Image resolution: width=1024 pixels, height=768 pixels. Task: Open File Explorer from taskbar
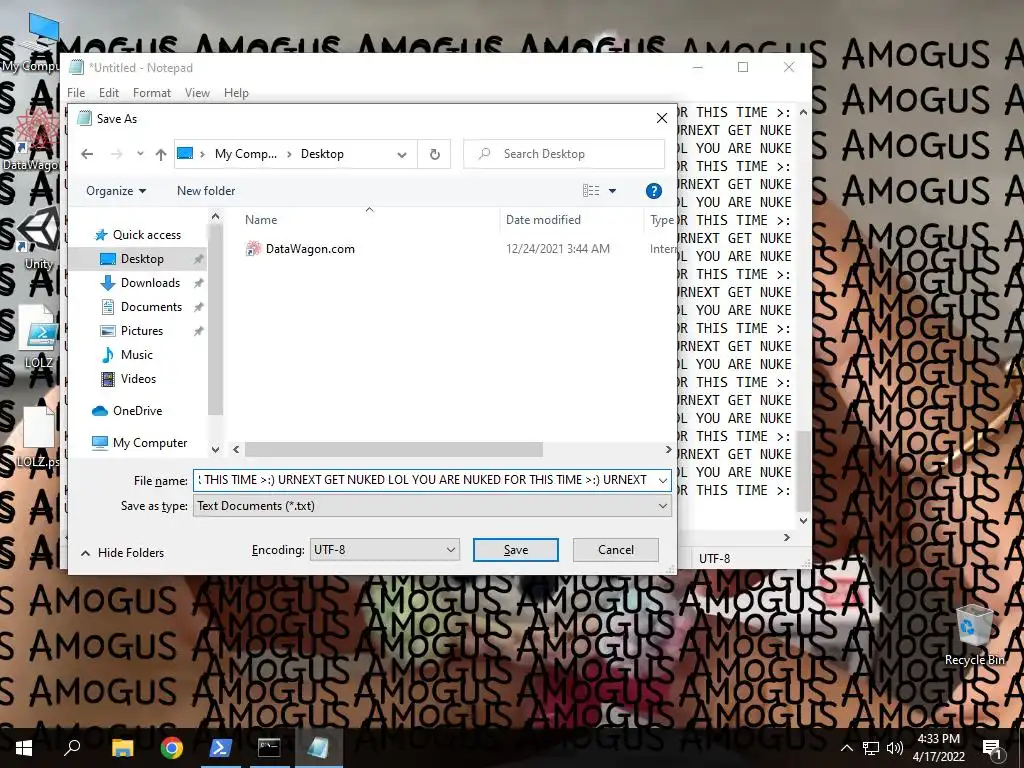122,748
